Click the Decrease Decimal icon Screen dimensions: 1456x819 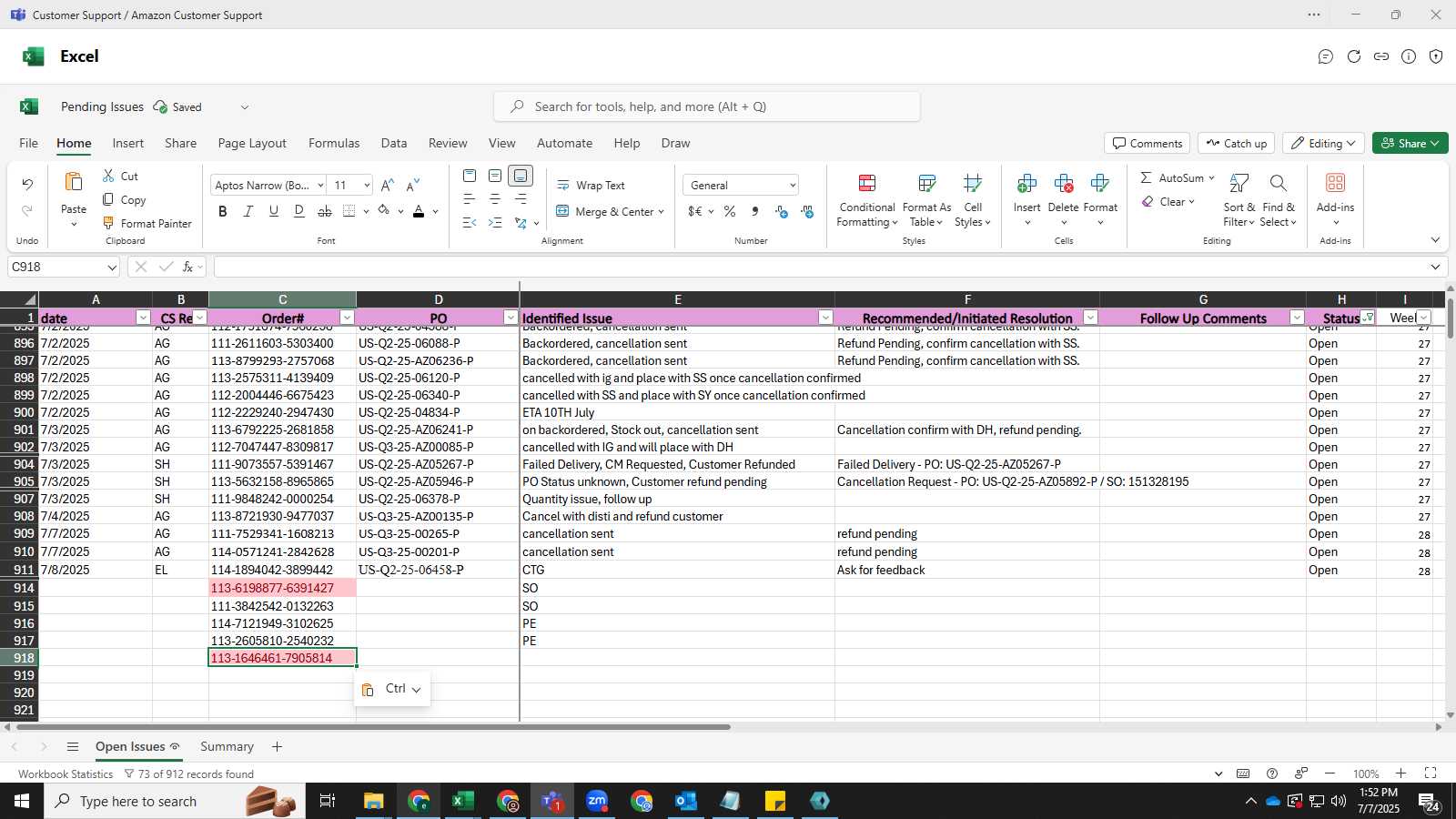pos(807,211)
